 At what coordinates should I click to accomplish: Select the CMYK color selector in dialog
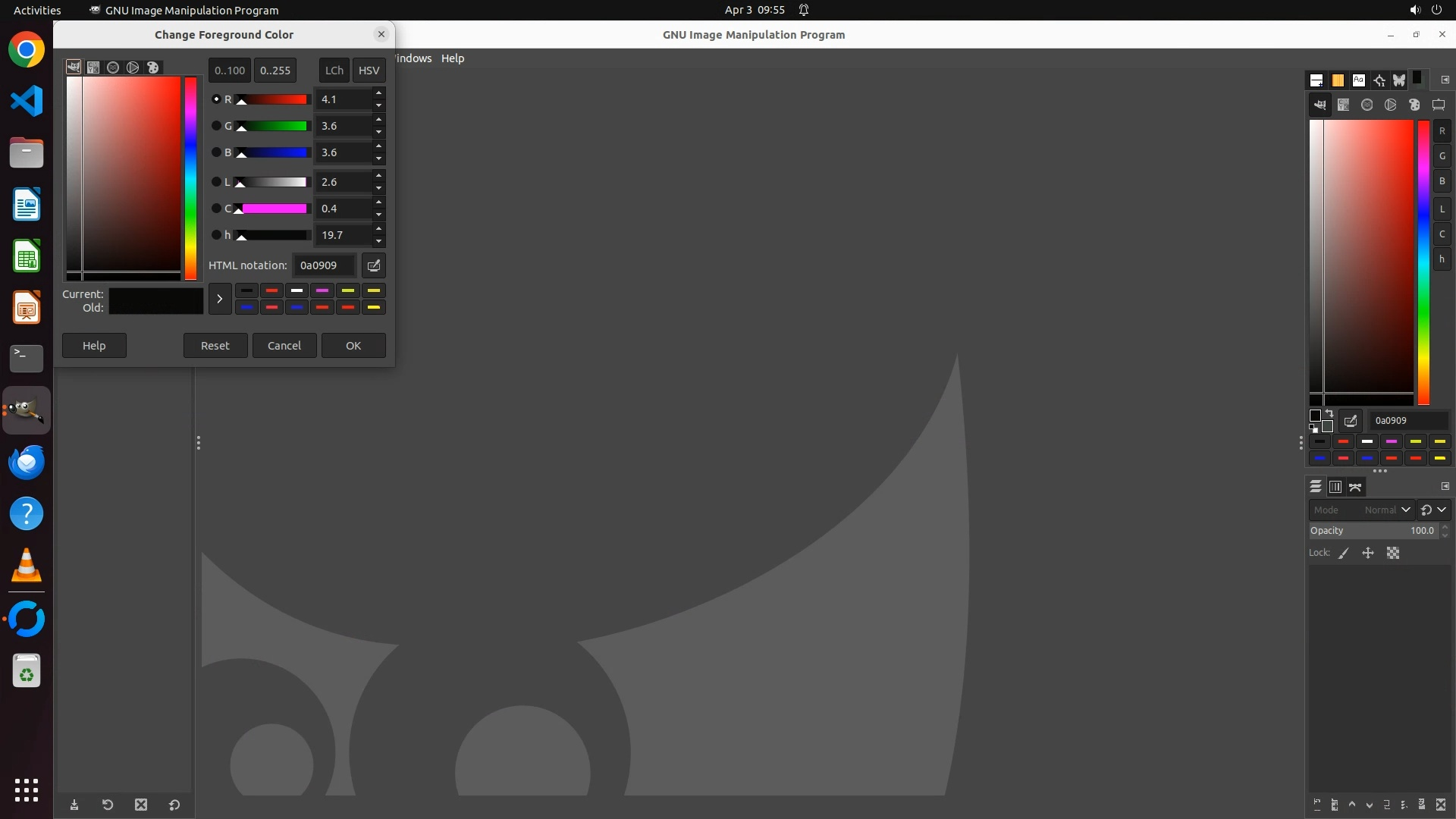coord(93,67)
